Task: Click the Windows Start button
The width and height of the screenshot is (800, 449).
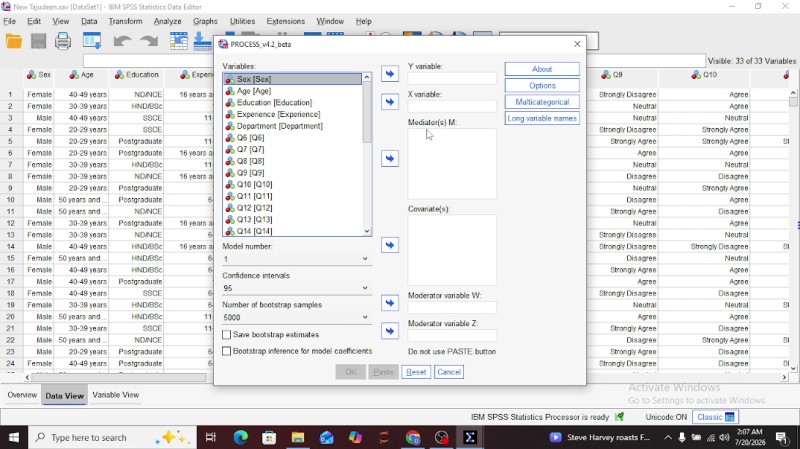Action: [x=14, y=437]
